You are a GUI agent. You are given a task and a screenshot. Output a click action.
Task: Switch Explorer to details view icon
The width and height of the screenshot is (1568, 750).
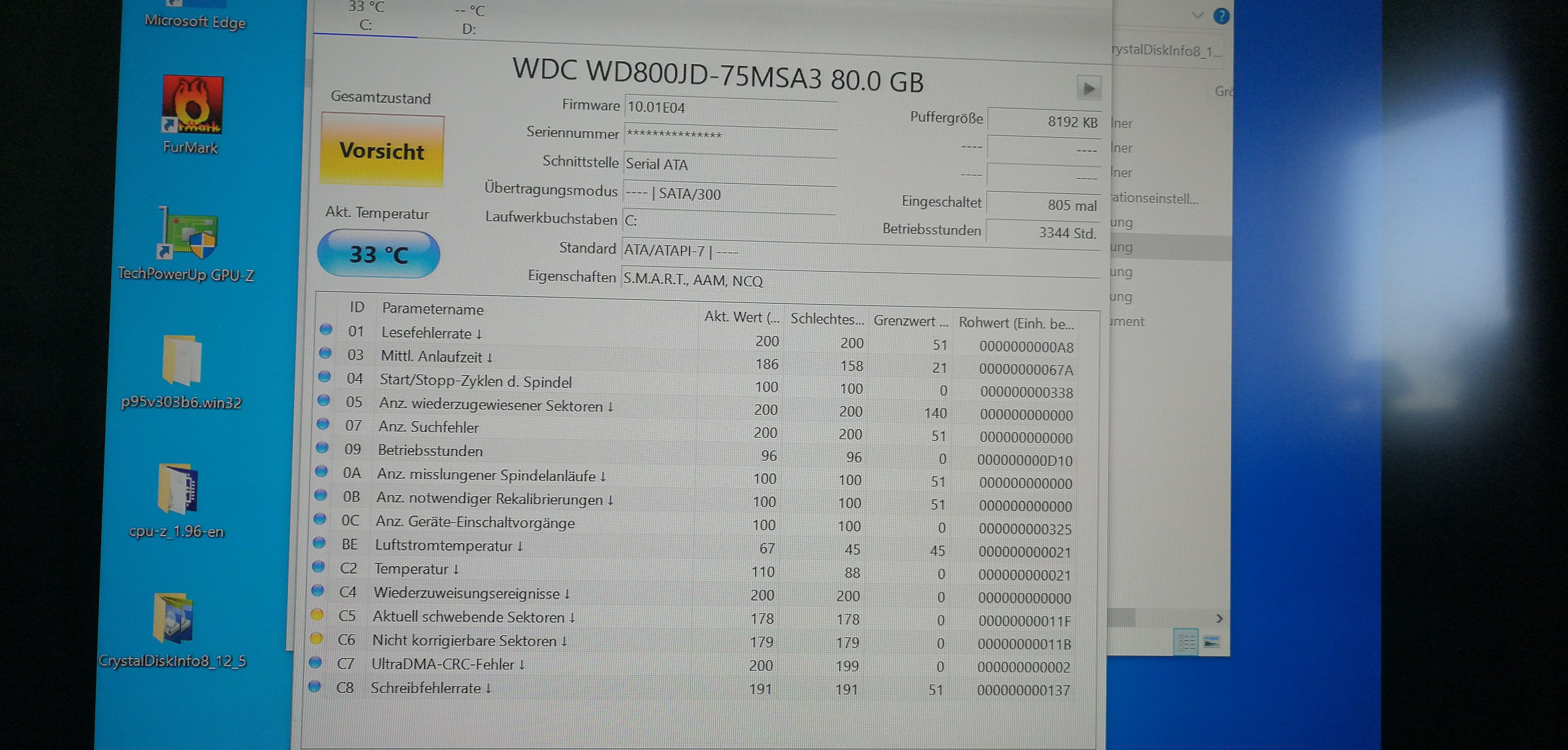(x=1186, y=642)
